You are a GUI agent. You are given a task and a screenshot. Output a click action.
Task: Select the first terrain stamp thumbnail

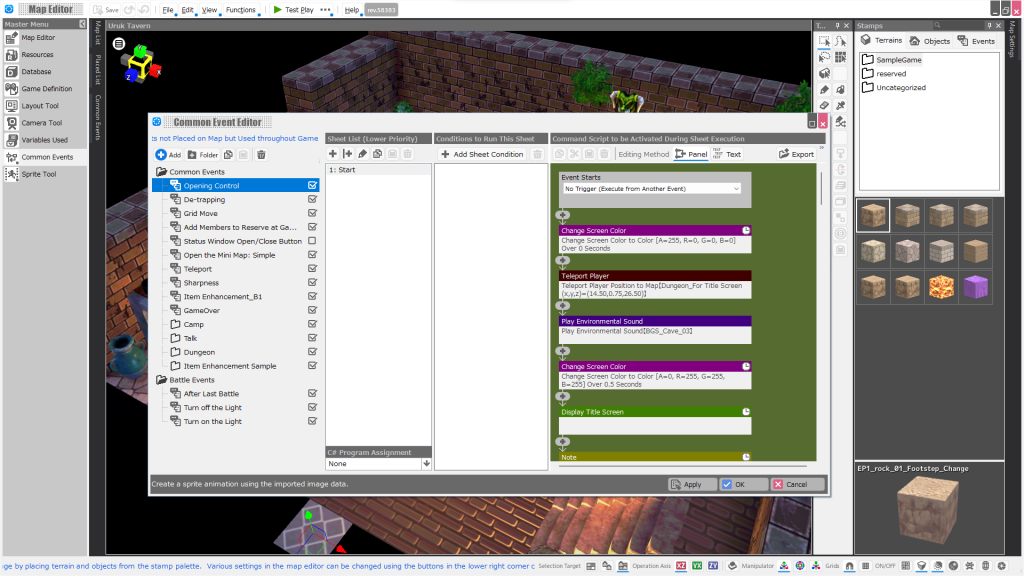coord(872,214)
